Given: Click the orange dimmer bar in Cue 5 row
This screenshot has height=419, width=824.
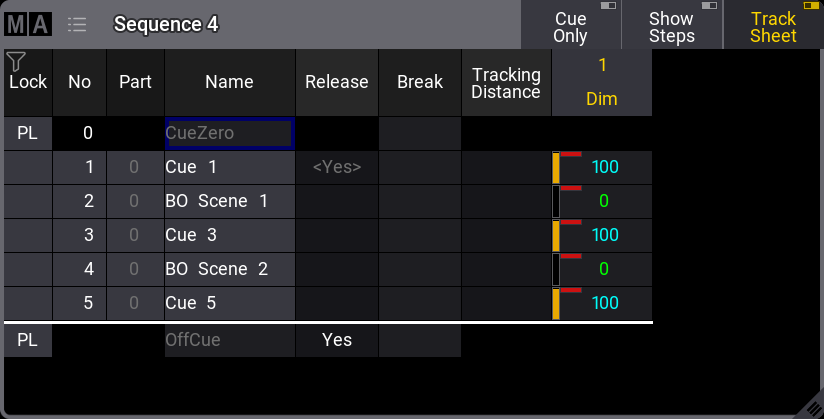Looking at the screenshot, I should 557,304.
